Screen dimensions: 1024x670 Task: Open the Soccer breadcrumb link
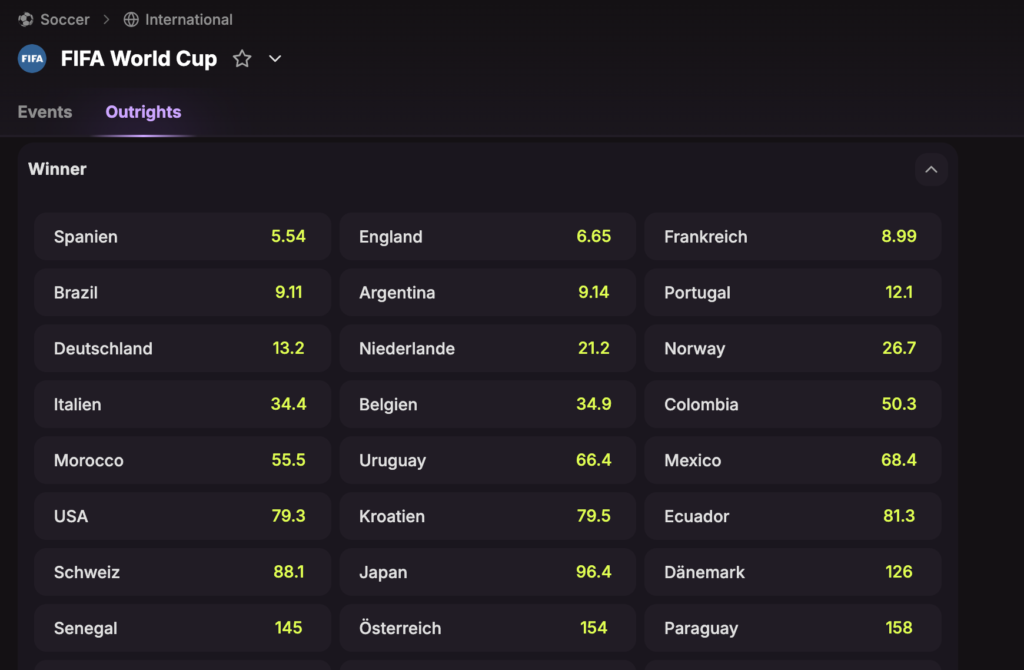65,19
